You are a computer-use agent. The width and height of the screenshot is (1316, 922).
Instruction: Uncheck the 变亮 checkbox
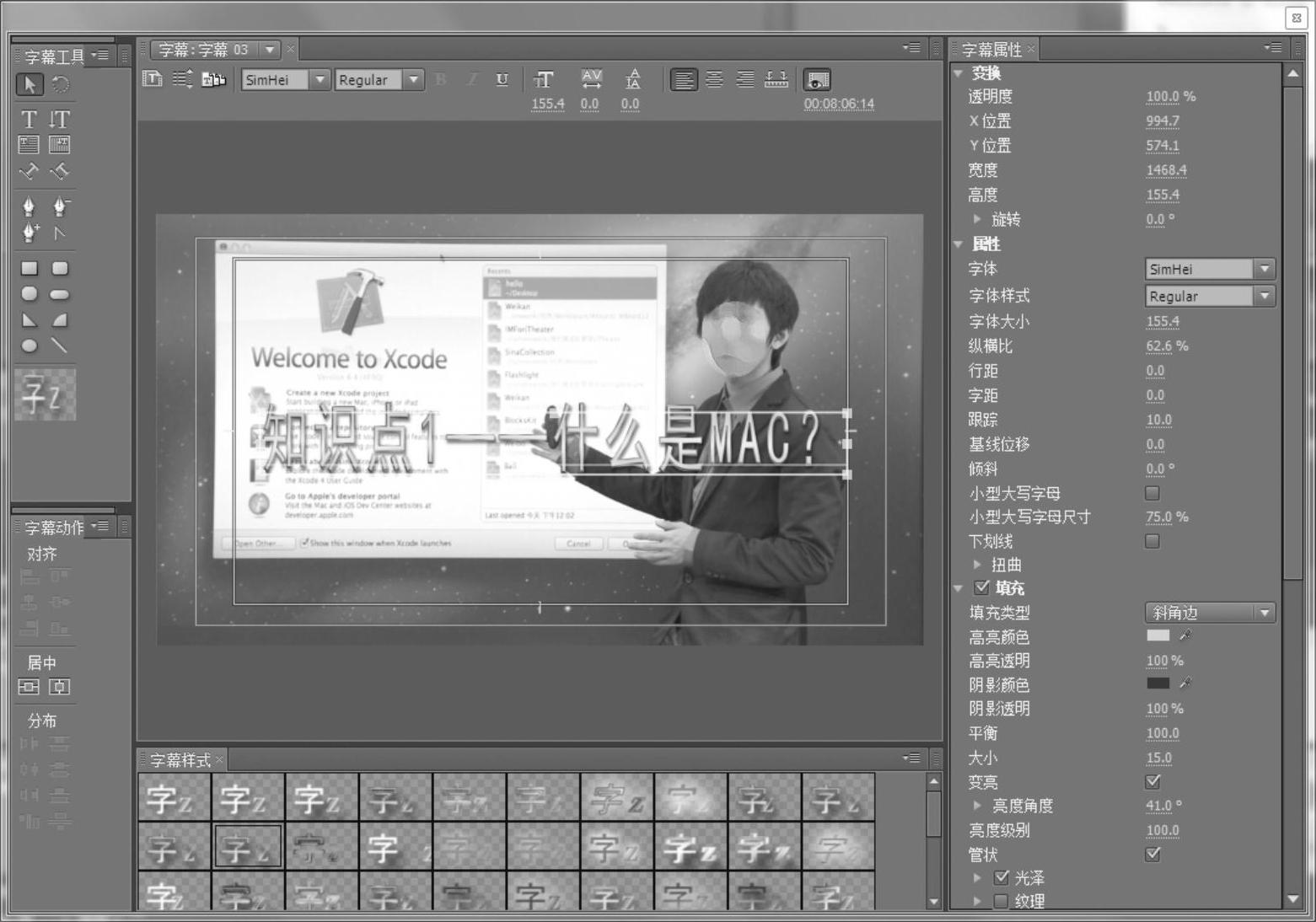coord(1152,782)
